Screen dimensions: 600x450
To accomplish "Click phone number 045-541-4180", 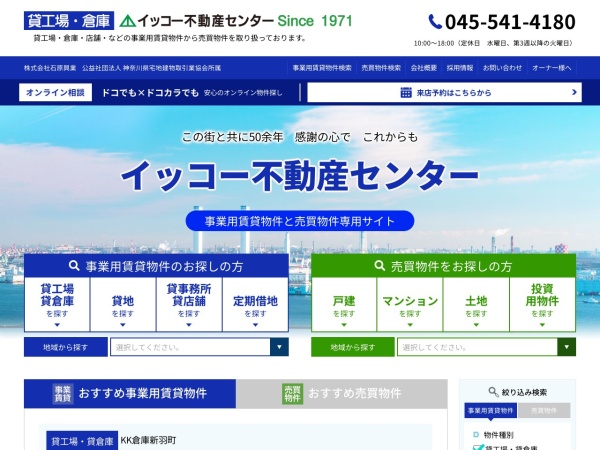I will click(510, 22).
